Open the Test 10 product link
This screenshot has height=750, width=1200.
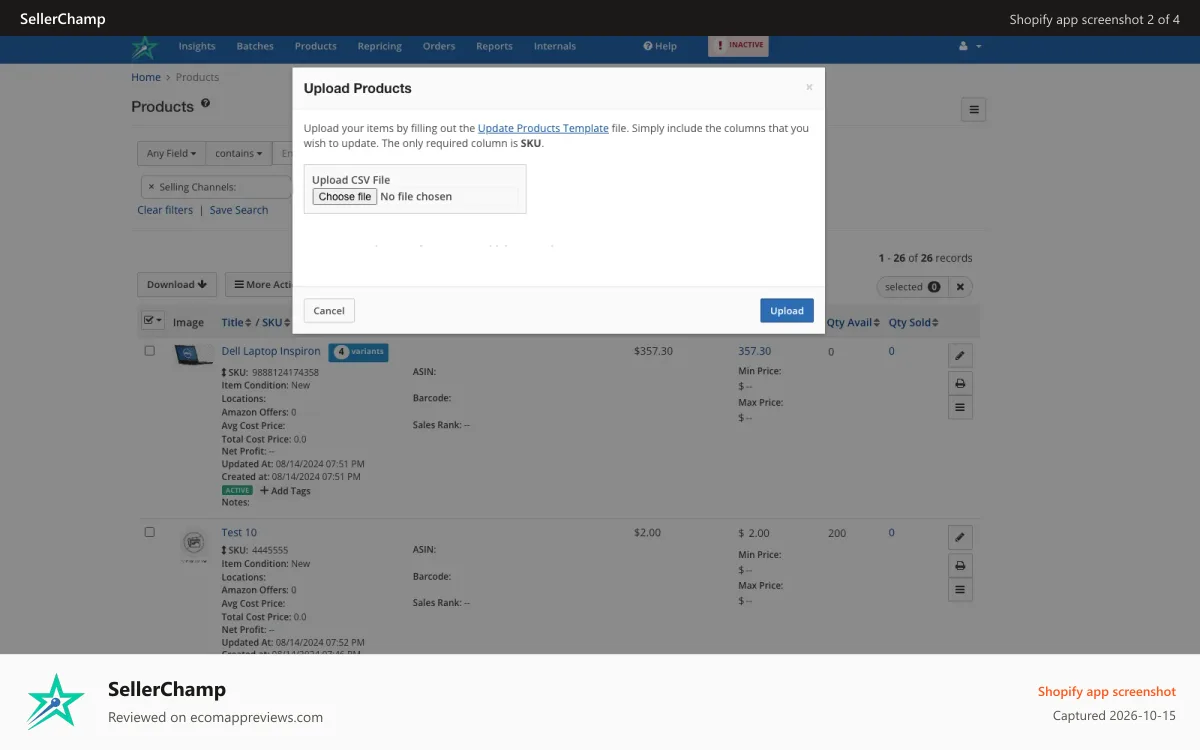[239, 533]
